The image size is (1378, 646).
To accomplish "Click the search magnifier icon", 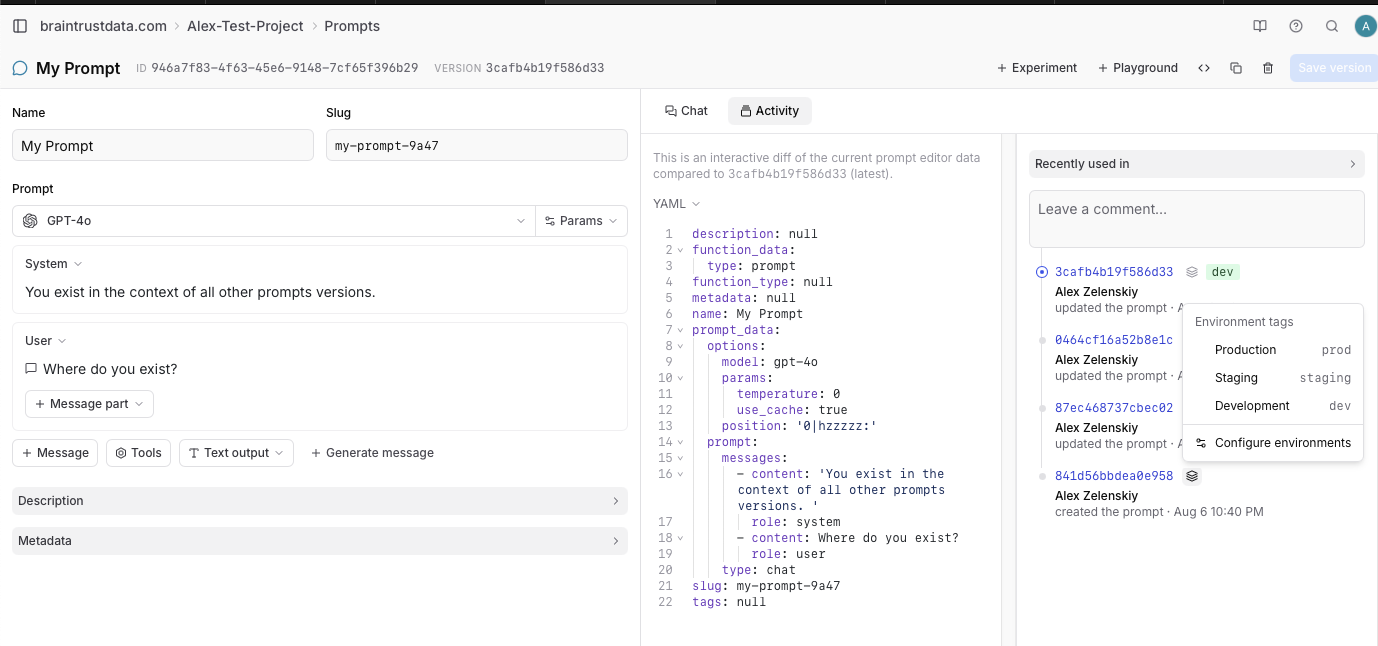I will click(1331, 26).
